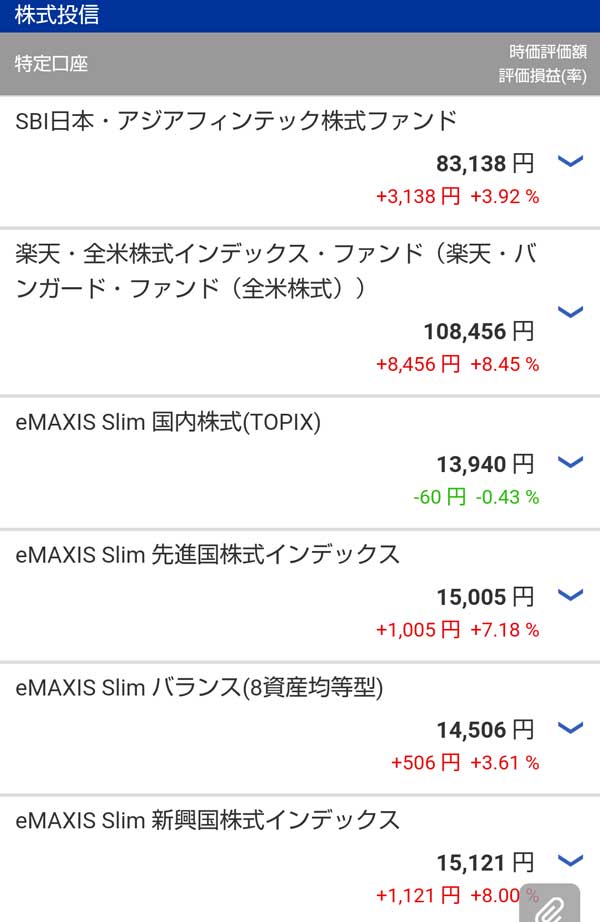The height and width of the screenshot is (922, 600).
Task: Expand eMAXIS Slim バランス(8資産均等型) chevron
Action: [x=569, y=728]
